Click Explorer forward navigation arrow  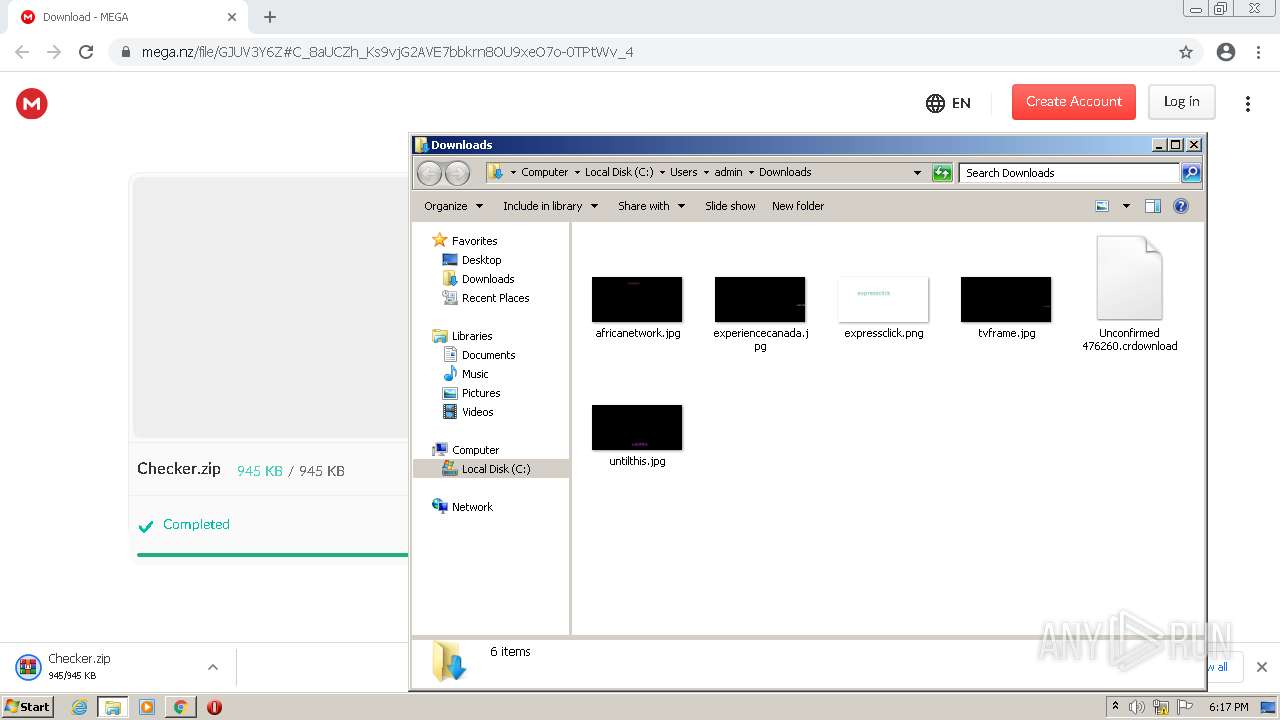click(457, 173)
